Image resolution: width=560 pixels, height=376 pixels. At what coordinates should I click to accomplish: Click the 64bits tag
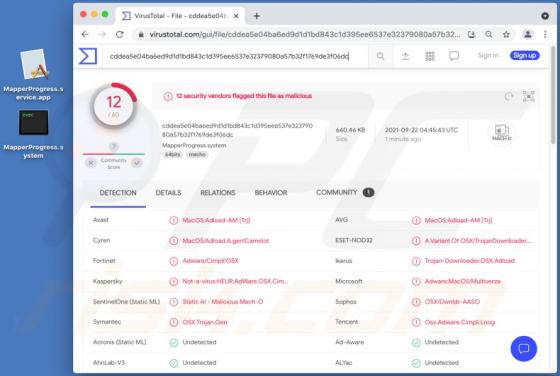tap(173, 155)
